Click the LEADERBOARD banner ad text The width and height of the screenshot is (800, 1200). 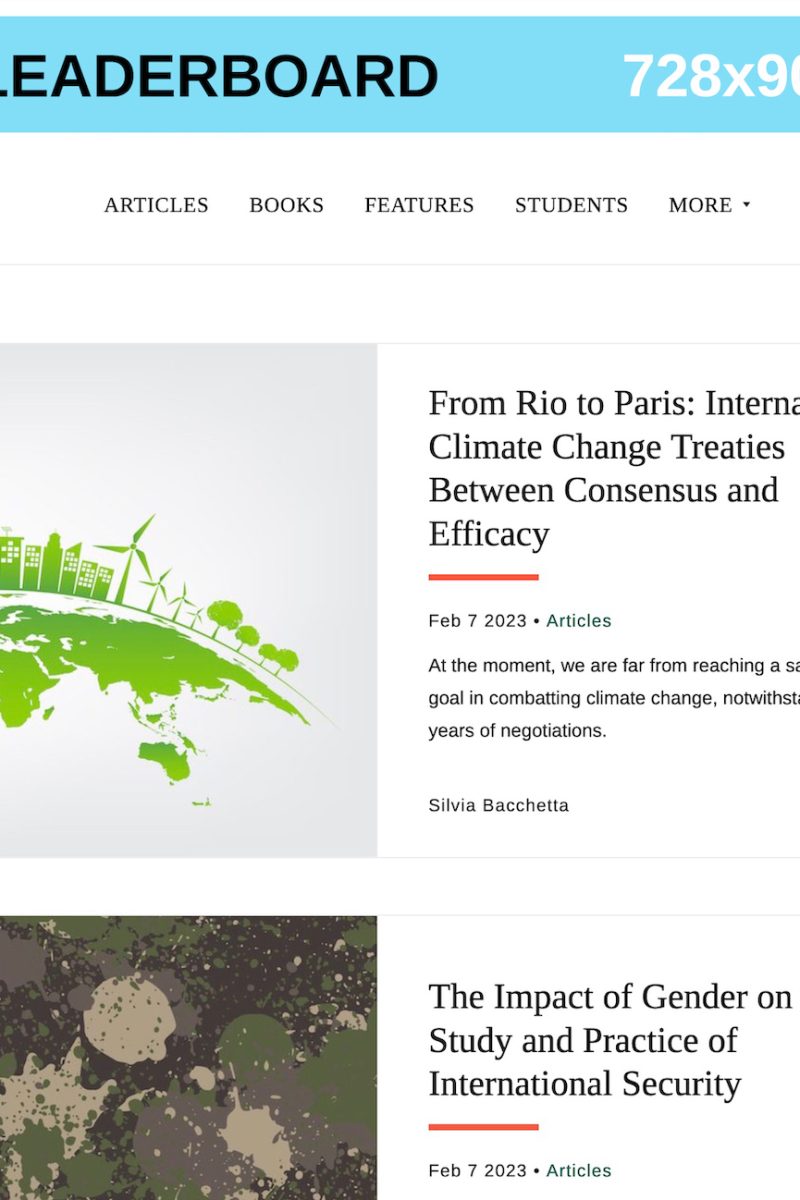coord(220,76)
